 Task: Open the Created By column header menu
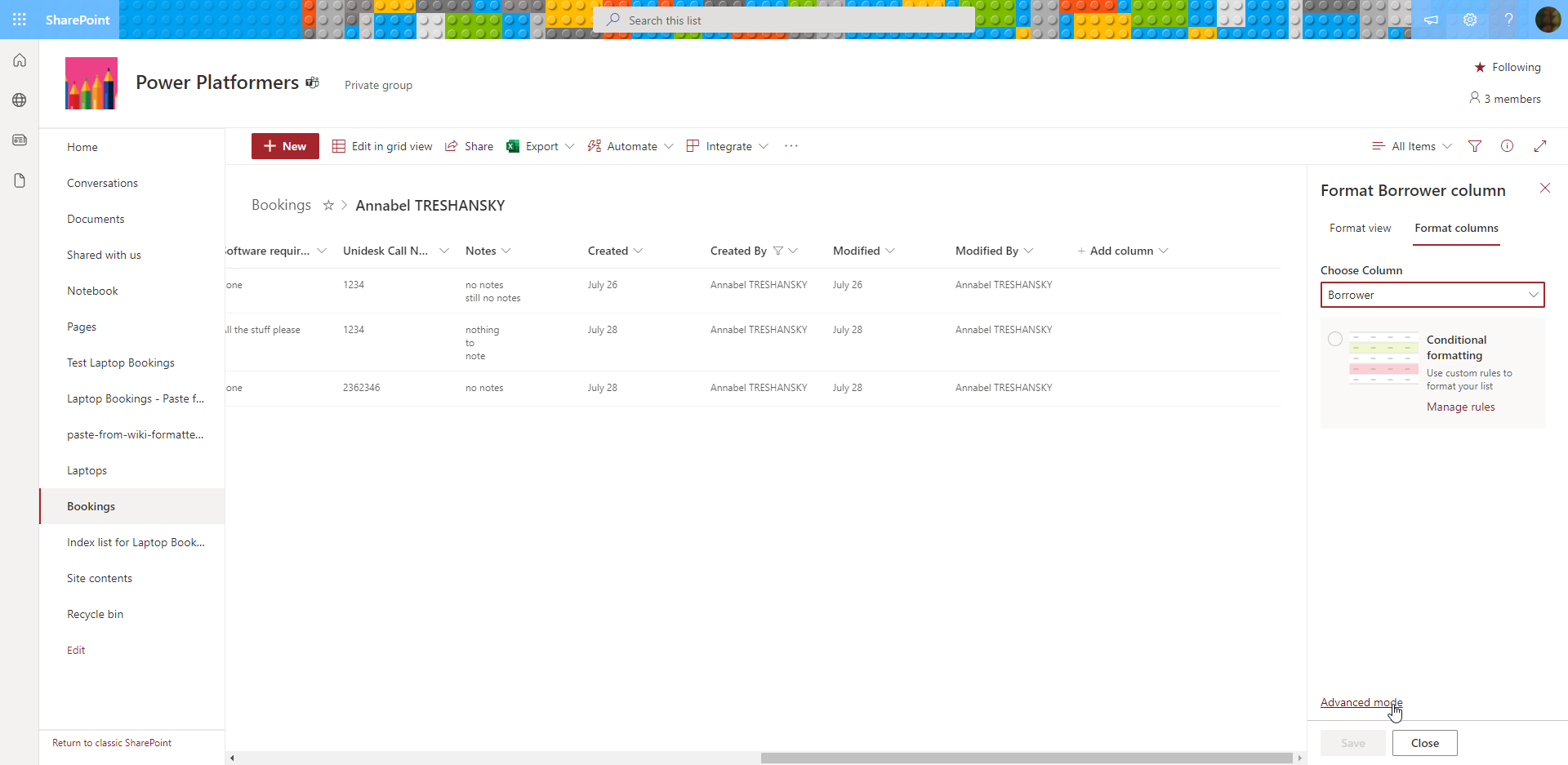(792, 251)
